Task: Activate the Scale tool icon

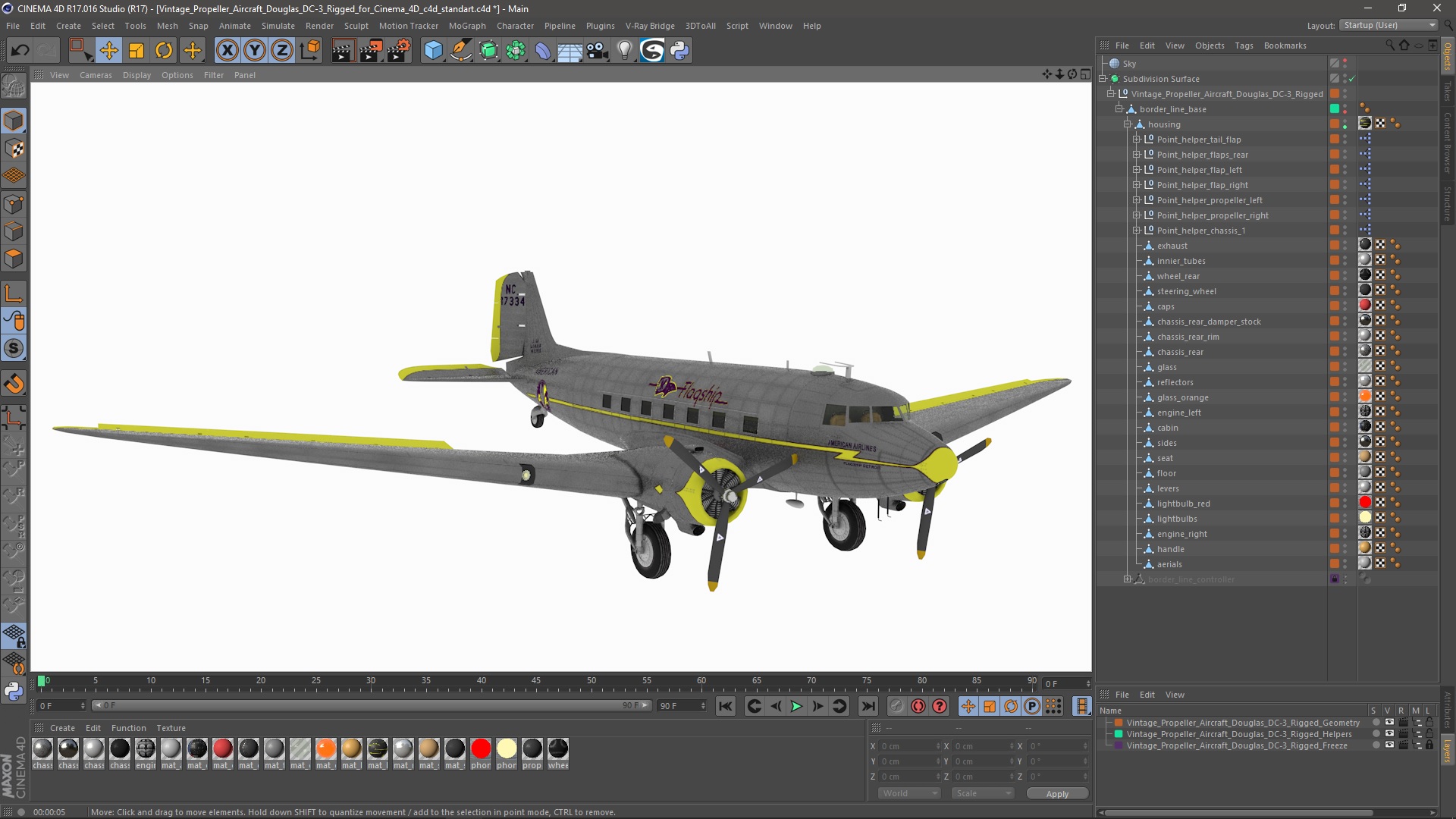Action: [136, 51]
